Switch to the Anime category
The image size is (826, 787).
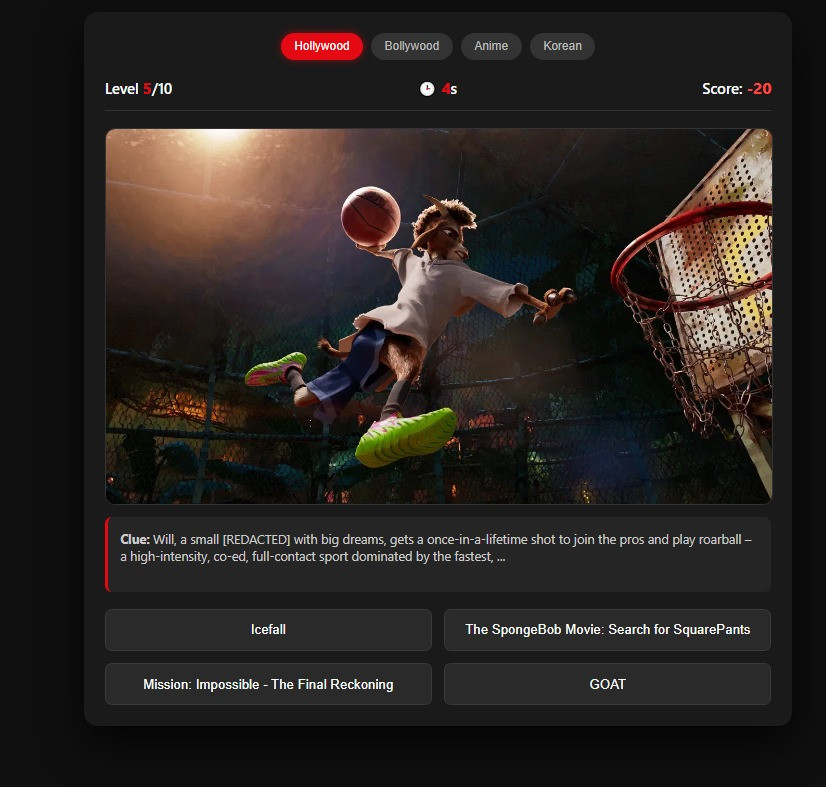(x=491, y=46)
